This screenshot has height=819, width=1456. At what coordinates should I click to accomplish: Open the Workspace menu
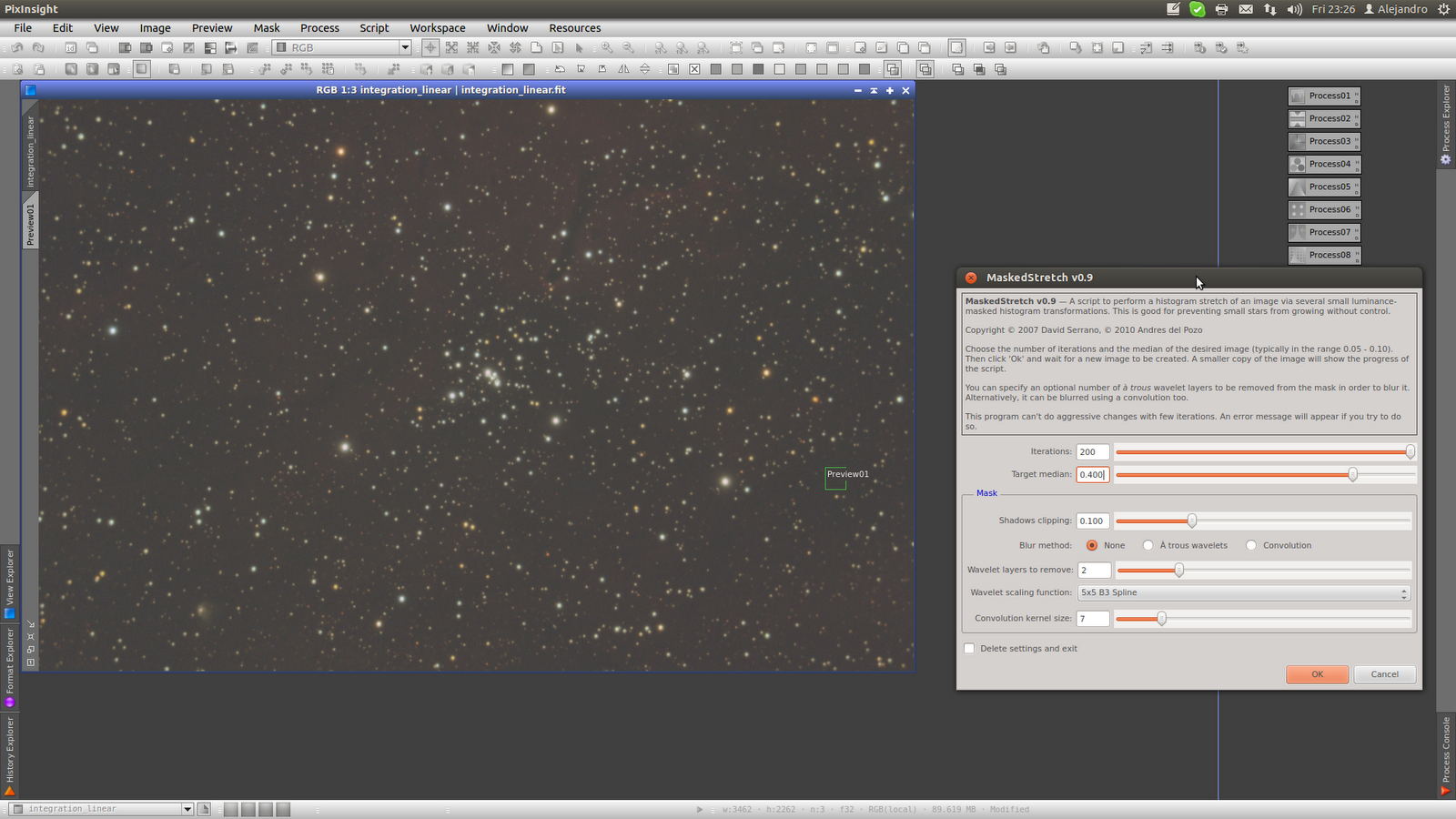437,28
